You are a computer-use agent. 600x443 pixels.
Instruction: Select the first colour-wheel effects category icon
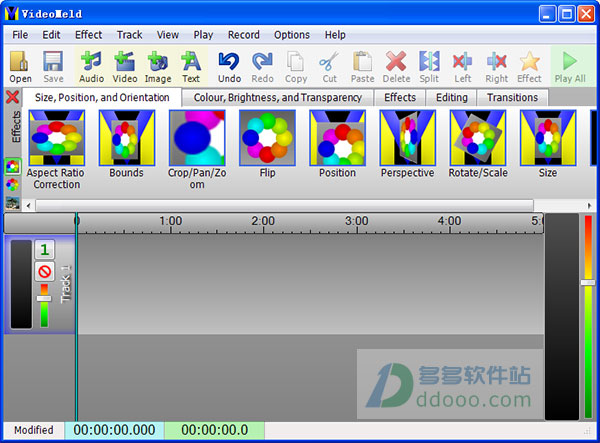click(12, 167)
